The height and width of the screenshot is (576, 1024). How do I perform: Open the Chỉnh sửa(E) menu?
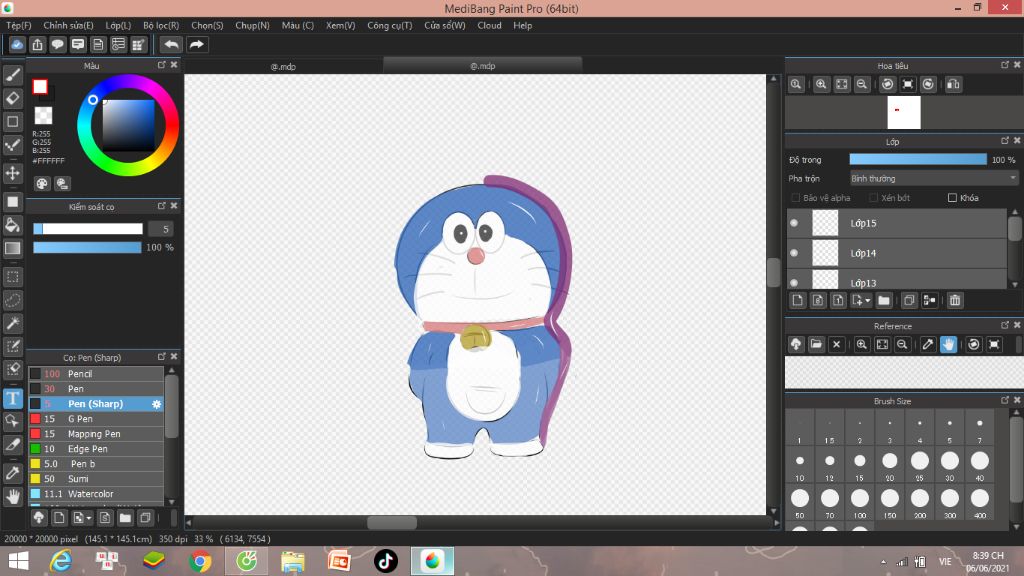(x=68, y=25)
